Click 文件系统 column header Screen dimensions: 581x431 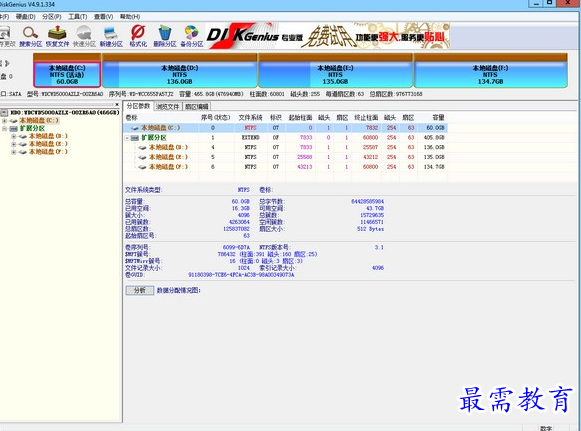click(250, 118)
